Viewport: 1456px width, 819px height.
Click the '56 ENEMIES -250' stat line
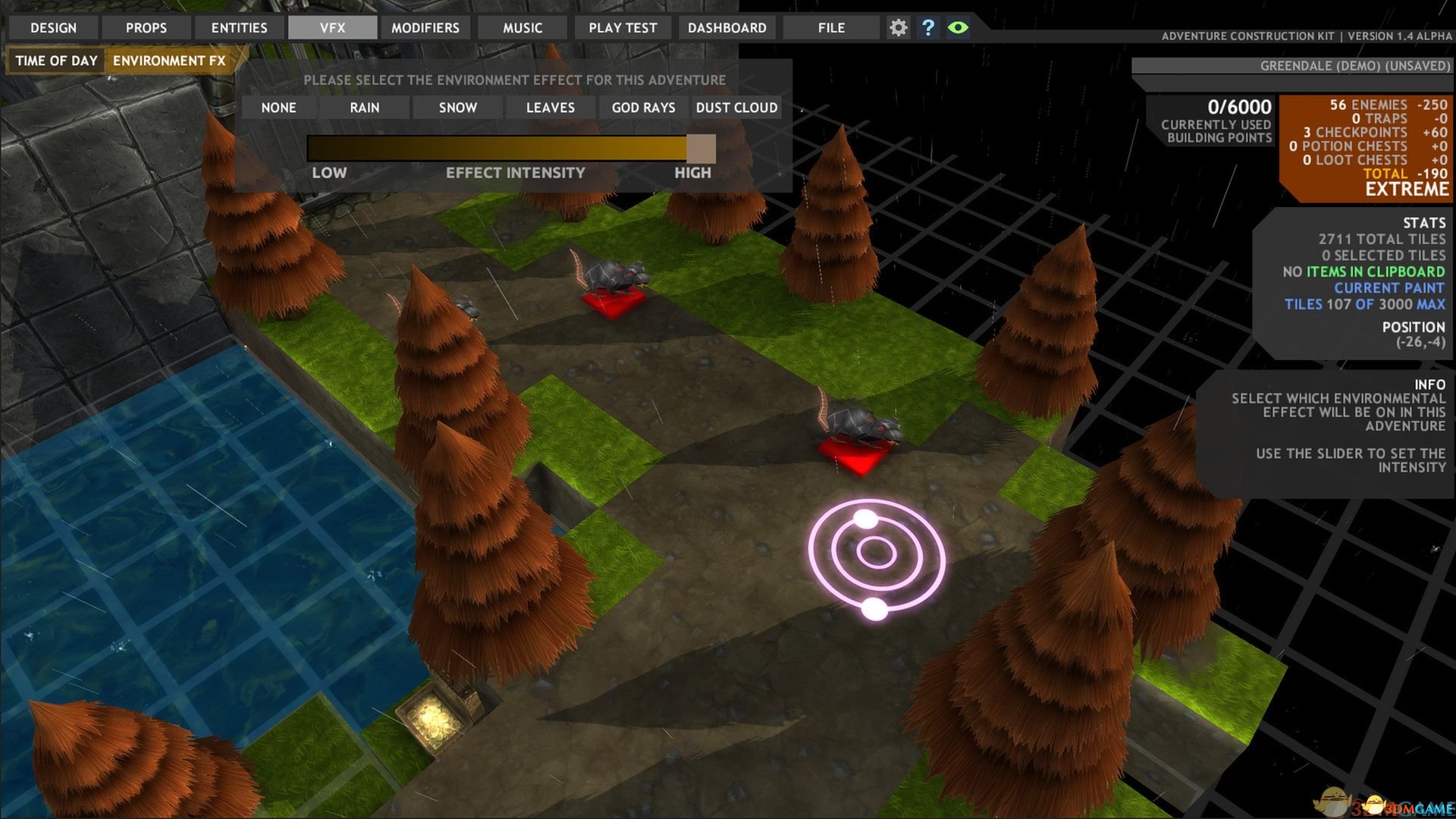1389,105
